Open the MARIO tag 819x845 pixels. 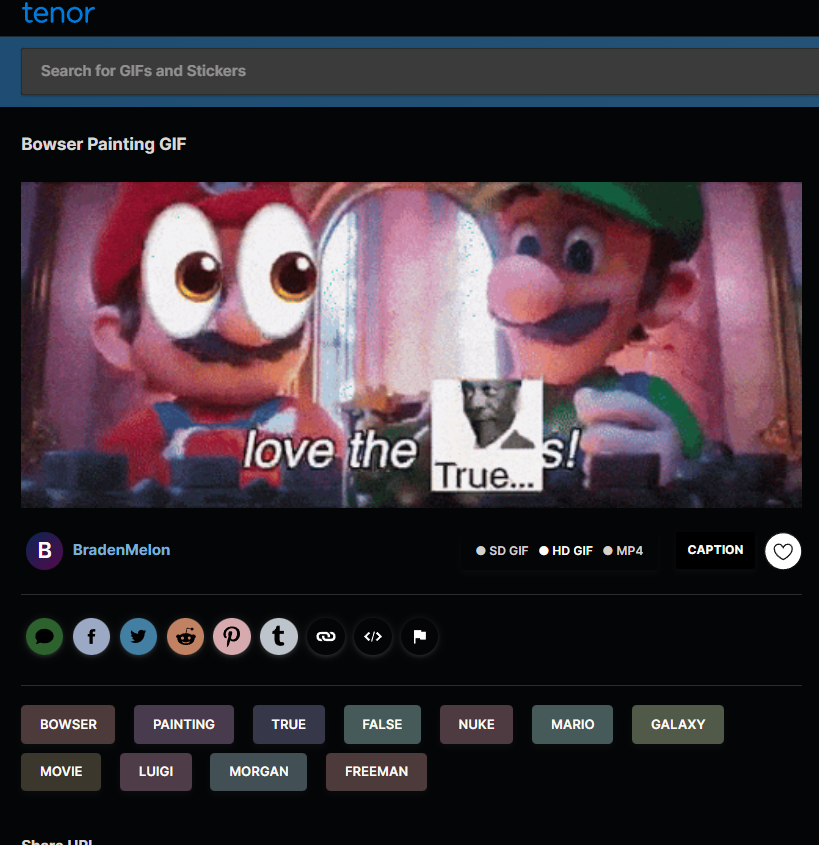572,724
